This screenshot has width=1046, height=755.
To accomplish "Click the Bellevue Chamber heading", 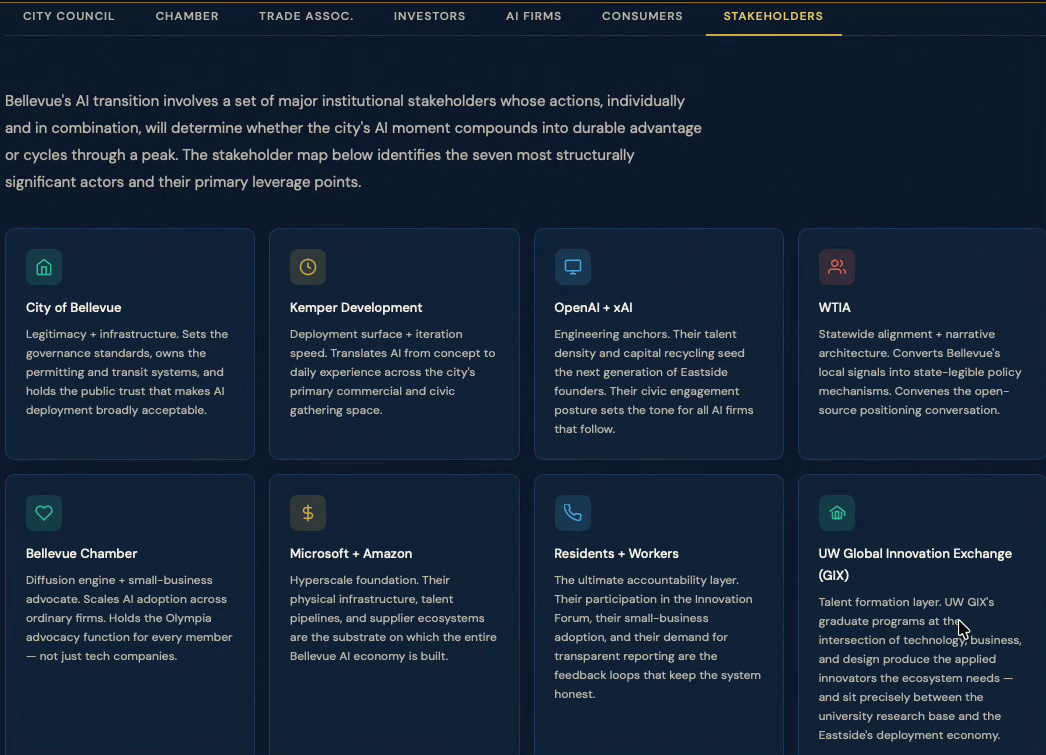I will tap(81, 554).
